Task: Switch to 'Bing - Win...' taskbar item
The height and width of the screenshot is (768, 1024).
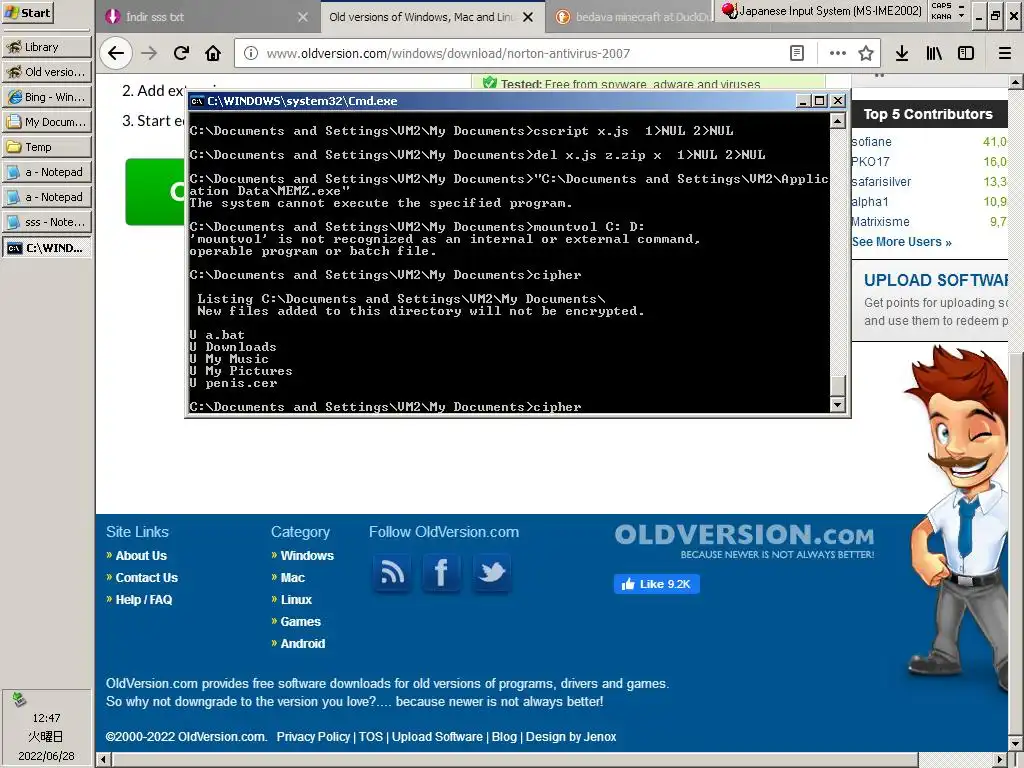Action: point(46,97)
